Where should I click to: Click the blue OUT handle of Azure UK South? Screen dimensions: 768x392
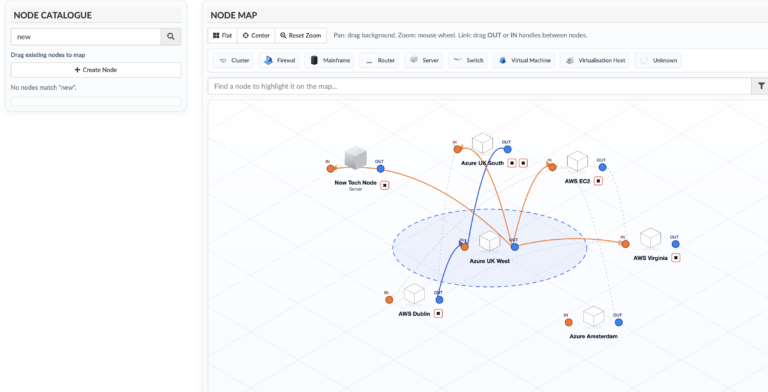pos(507,149)
